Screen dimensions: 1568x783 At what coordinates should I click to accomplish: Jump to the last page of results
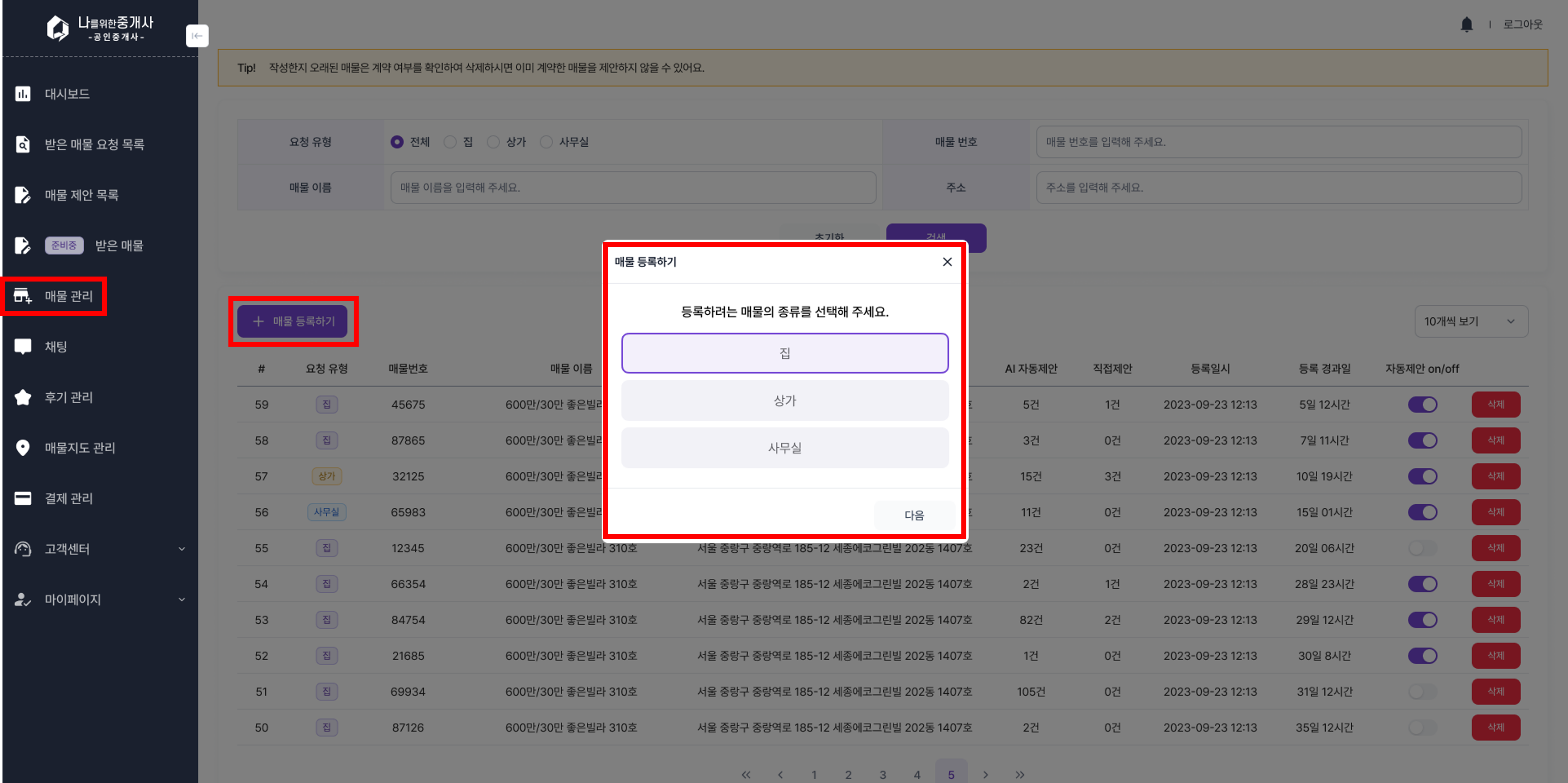tap(1020, 774)
